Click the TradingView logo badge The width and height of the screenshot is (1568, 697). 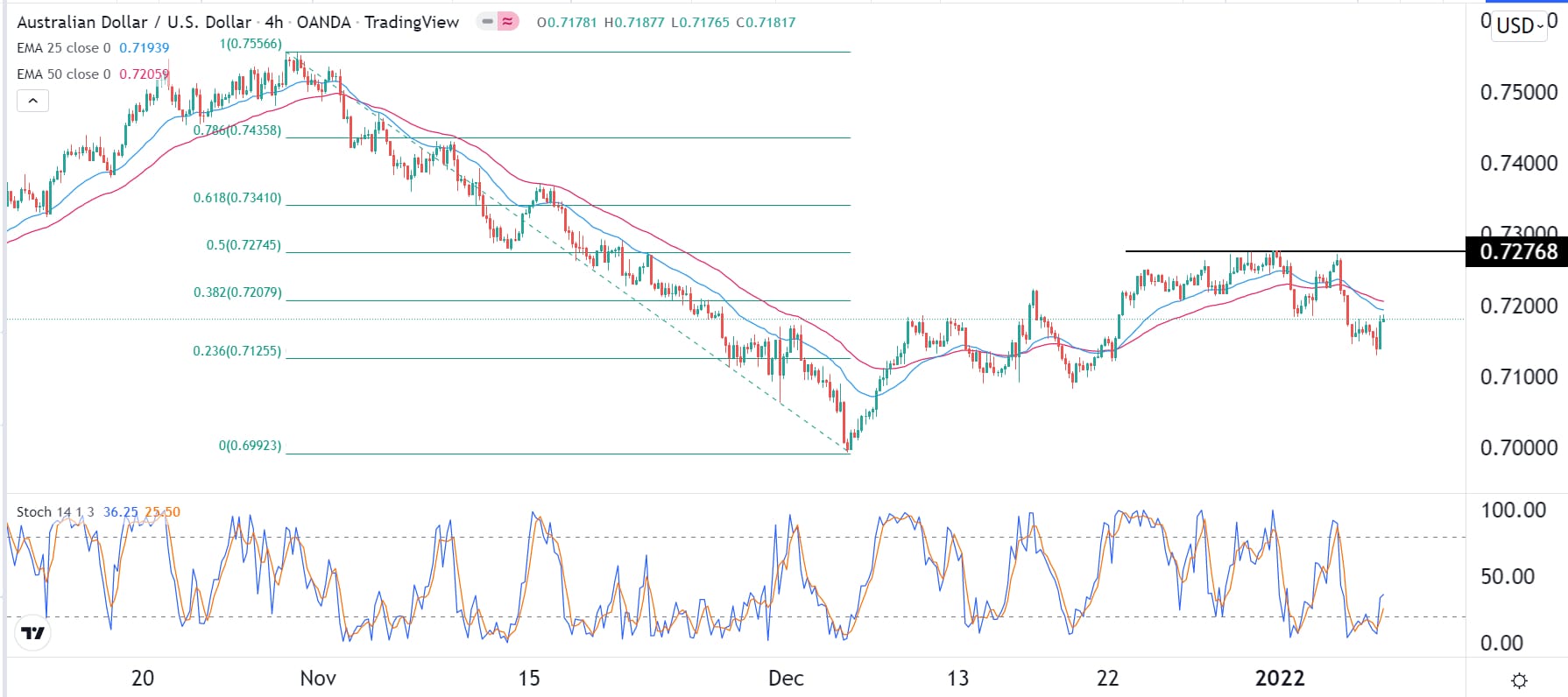click(x=32, y=632)
